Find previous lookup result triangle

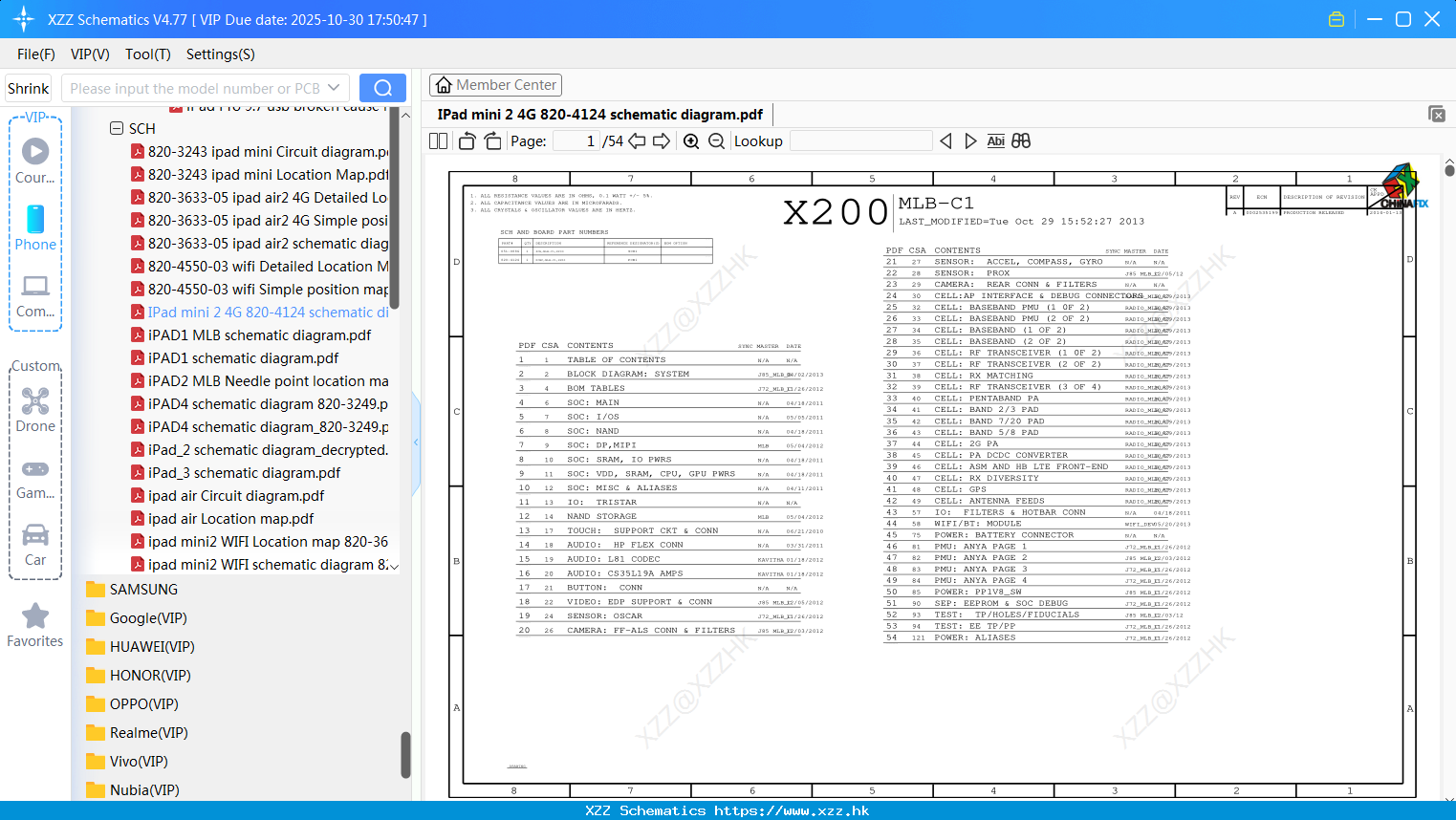(945, 141)
